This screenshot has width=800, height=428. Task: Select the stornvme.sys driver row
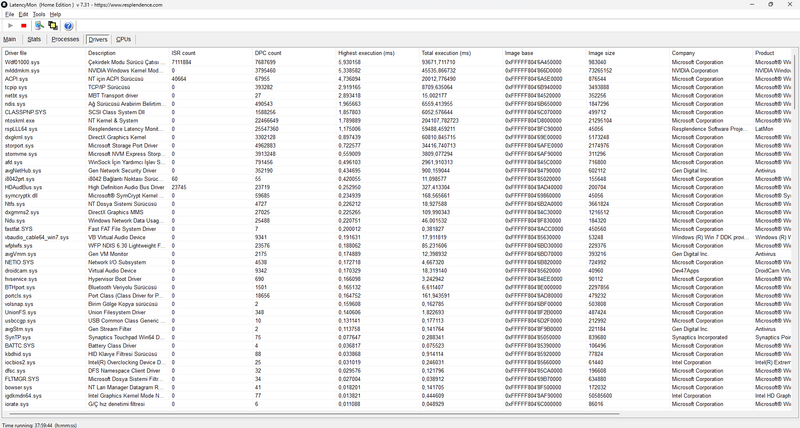tap(397, 154)
